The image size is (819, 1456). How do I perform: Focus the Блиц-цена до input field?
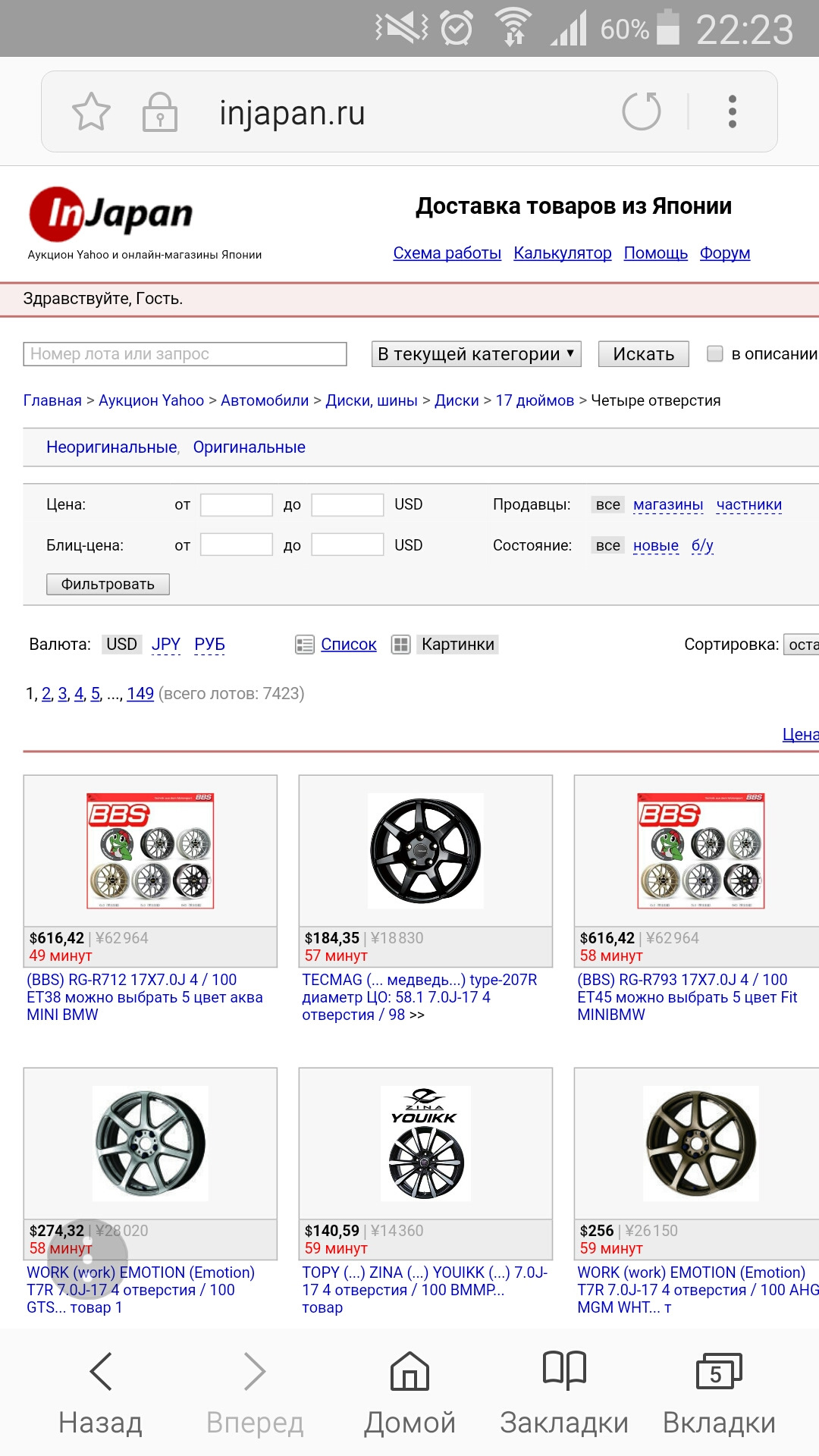click(x=347, y=544)
